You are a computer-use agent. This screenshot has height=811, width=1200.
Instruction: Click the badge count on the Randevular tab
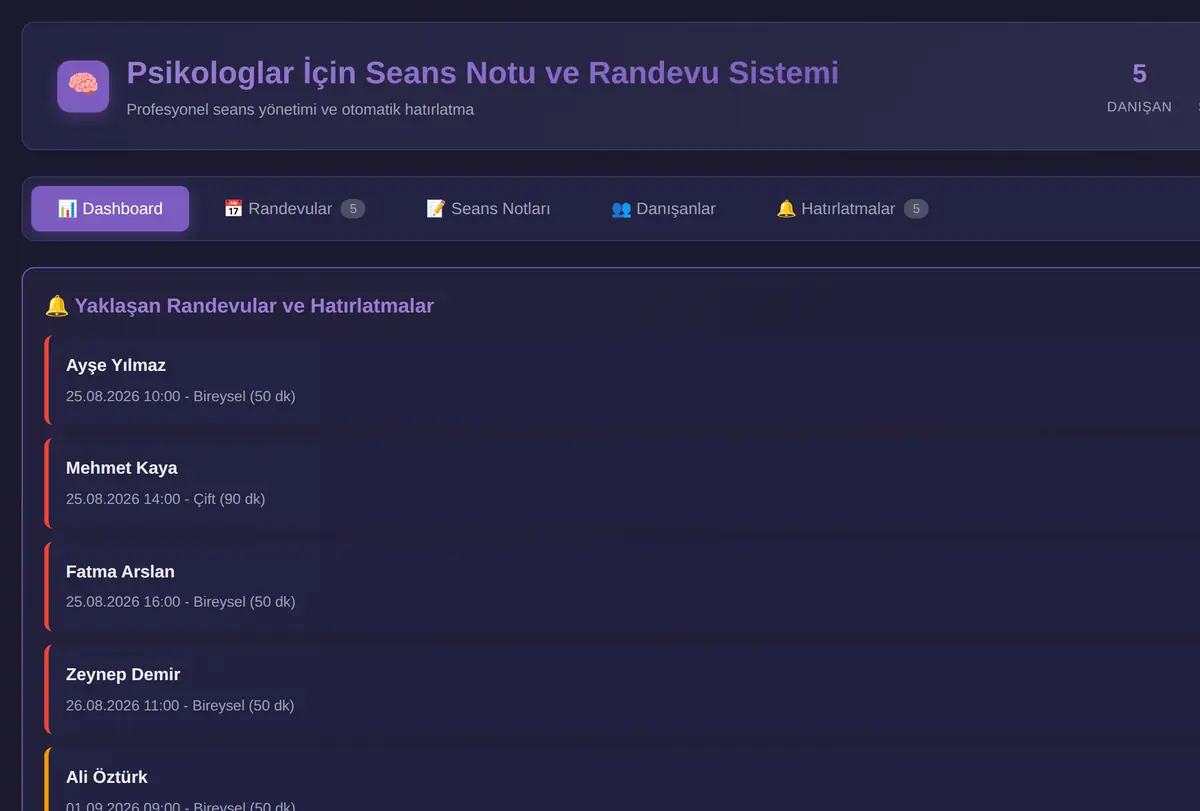353,209
